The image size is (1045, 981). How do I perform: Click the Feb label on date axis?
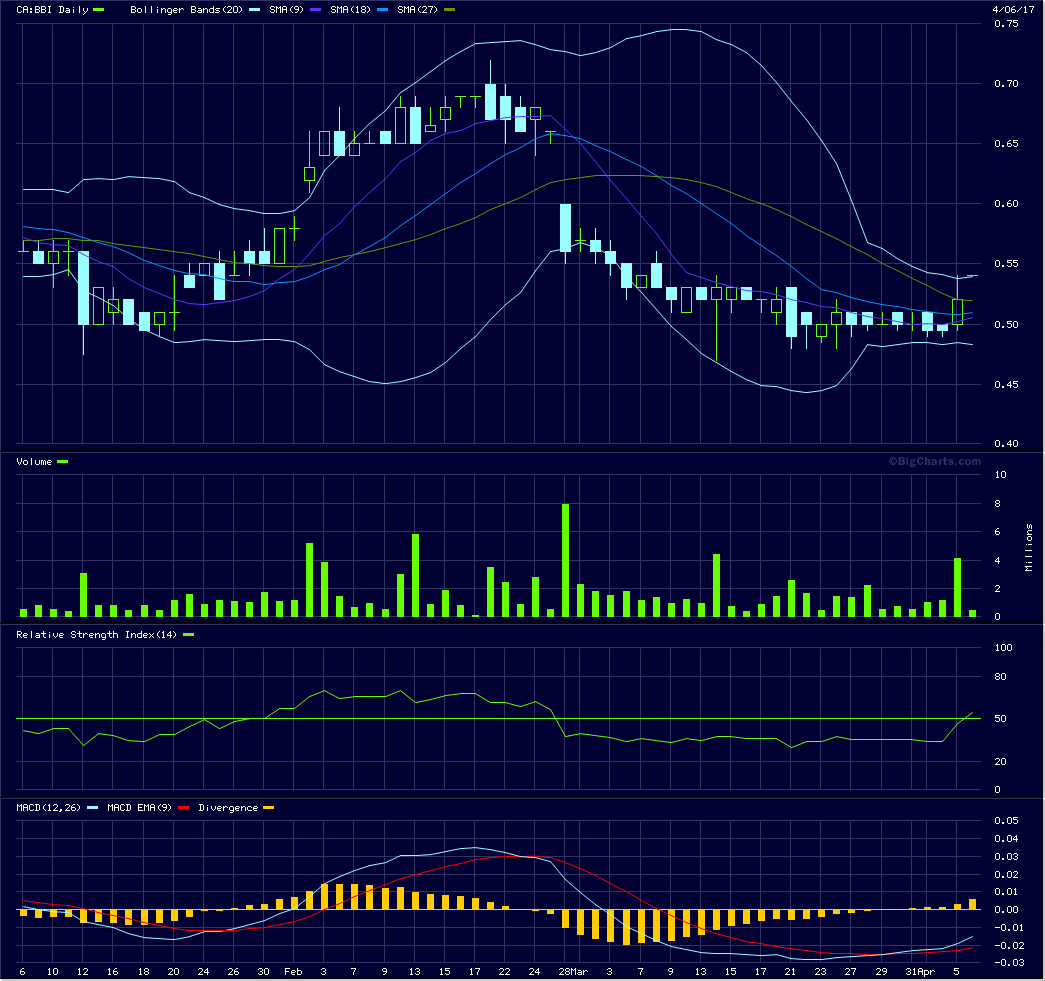[x=293, y=971]
